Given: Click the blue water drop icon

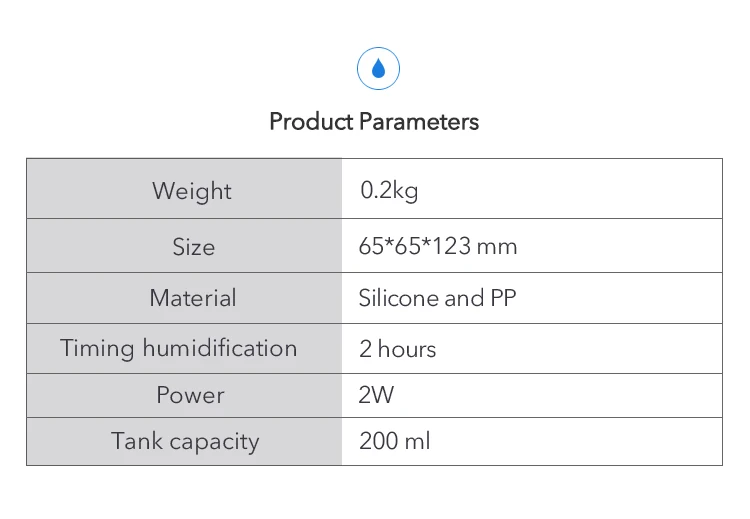Looking at the screenshot, I should [378, 68].
